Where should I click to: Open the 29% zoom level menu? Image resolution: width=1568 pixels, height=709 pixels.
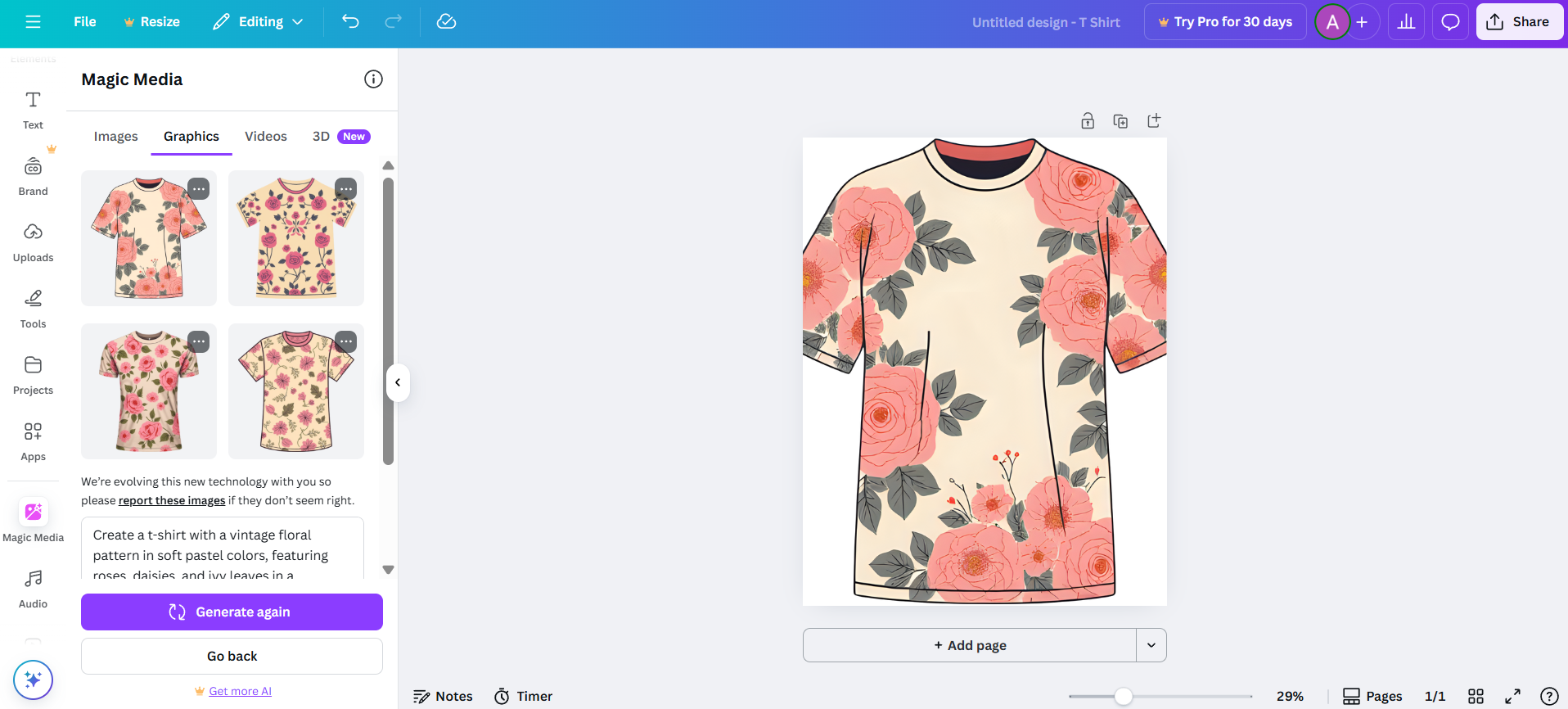(1290, 697)
